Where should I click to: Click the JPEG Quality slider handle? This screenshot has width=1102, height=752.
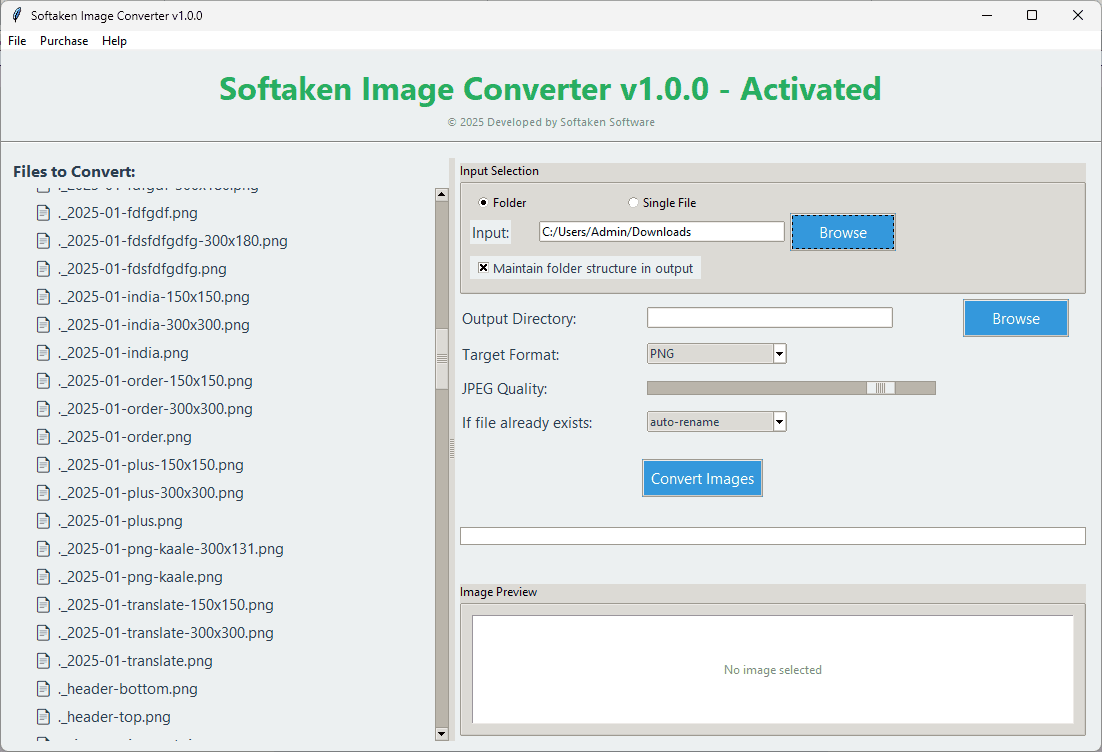880,388
